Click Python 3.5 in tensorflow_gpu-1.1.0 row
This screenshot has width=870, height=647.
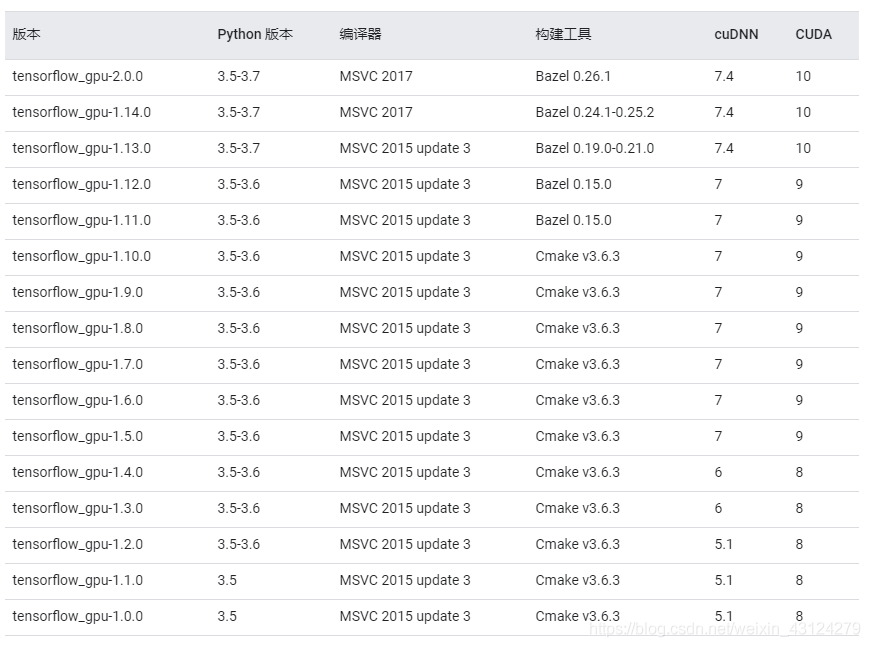227,581
